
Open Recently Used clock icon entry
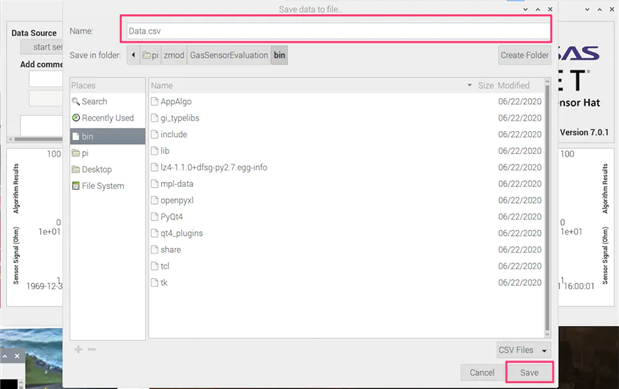[x=76, y=118]
